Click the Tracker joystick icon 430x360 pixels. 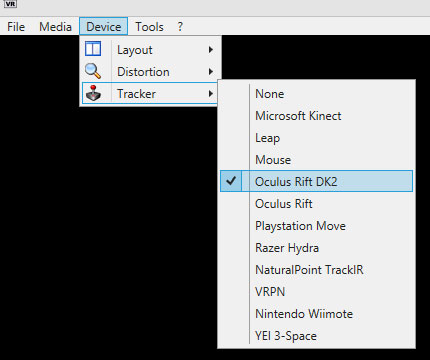tap(93, 93)
